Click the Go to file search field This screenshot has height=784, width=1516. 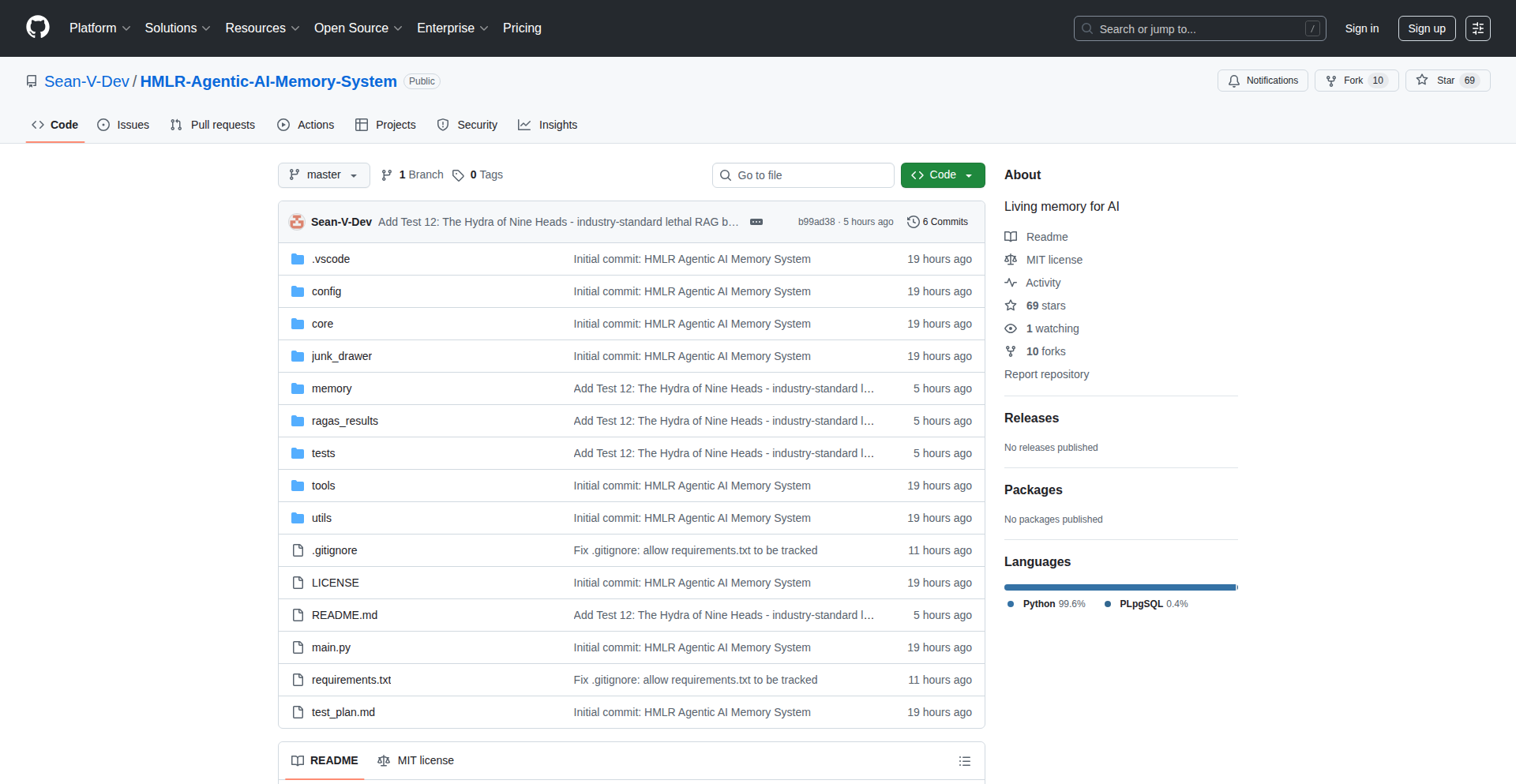pyautogui.click(x=803, y=175)
